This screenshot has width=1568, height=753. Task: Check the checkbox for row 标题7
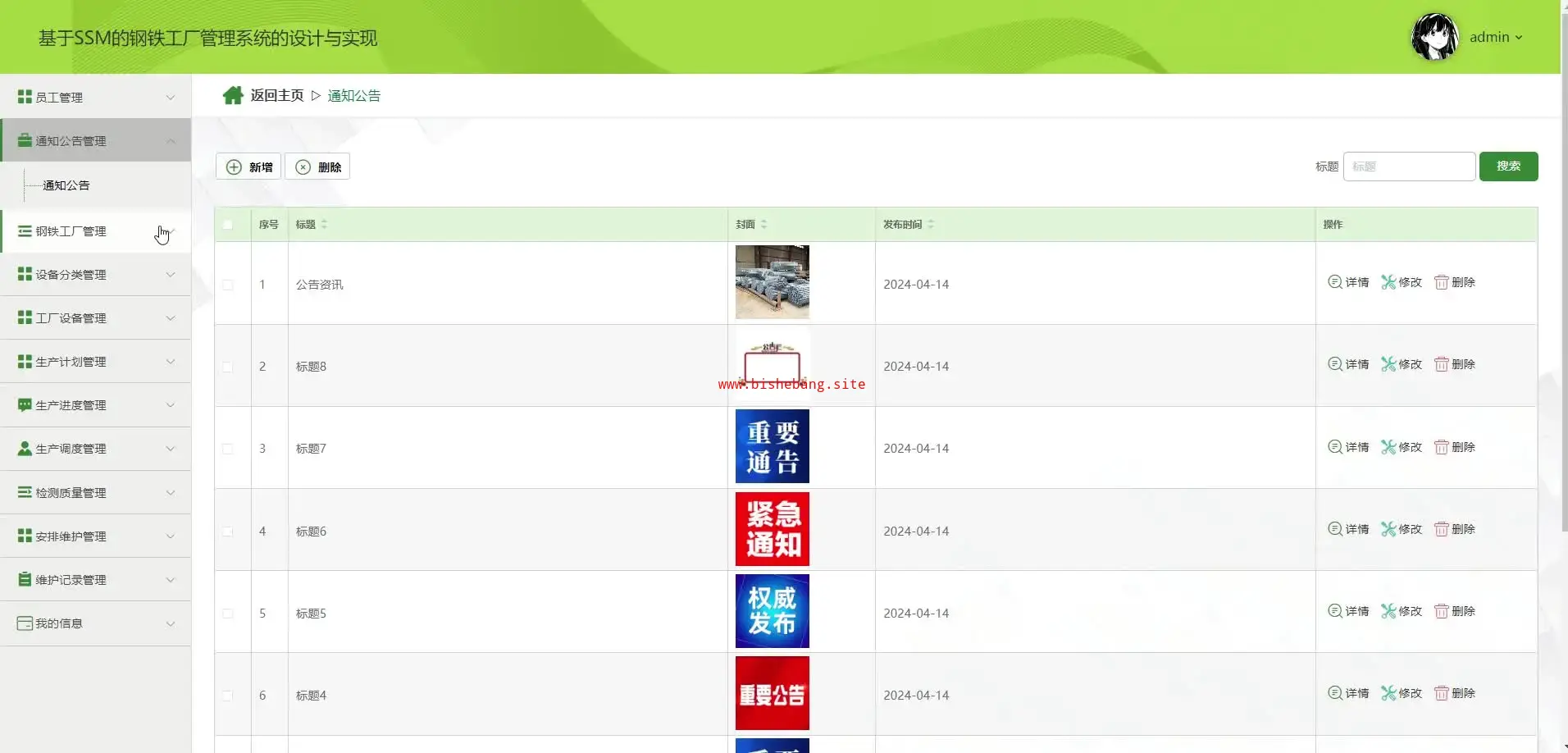coord(228,449)
